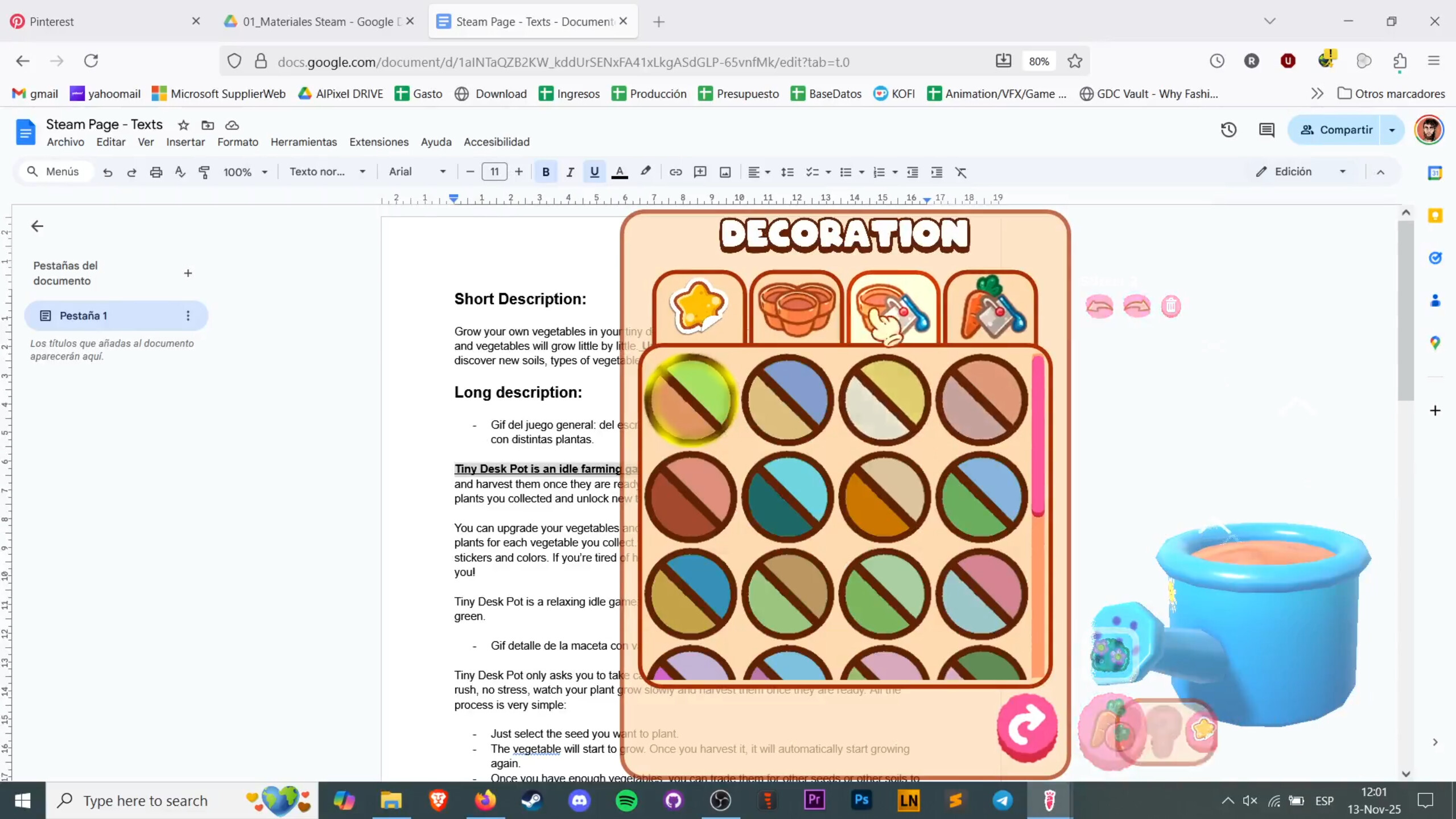Select Pestaña 1 in document tabs panel
Screen dimensions: 1456x819
pyautogui.click(x=85, y=315)
